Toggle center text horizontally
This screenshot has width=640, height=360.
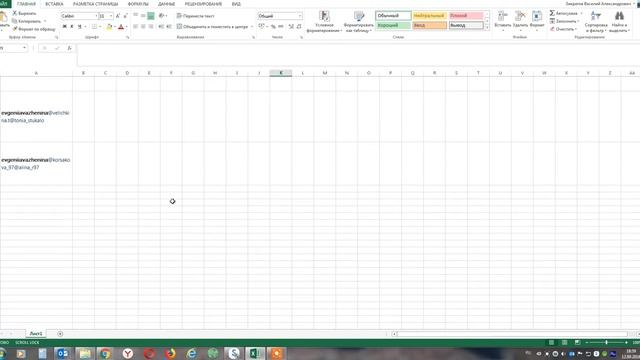(x=143, y=27)
